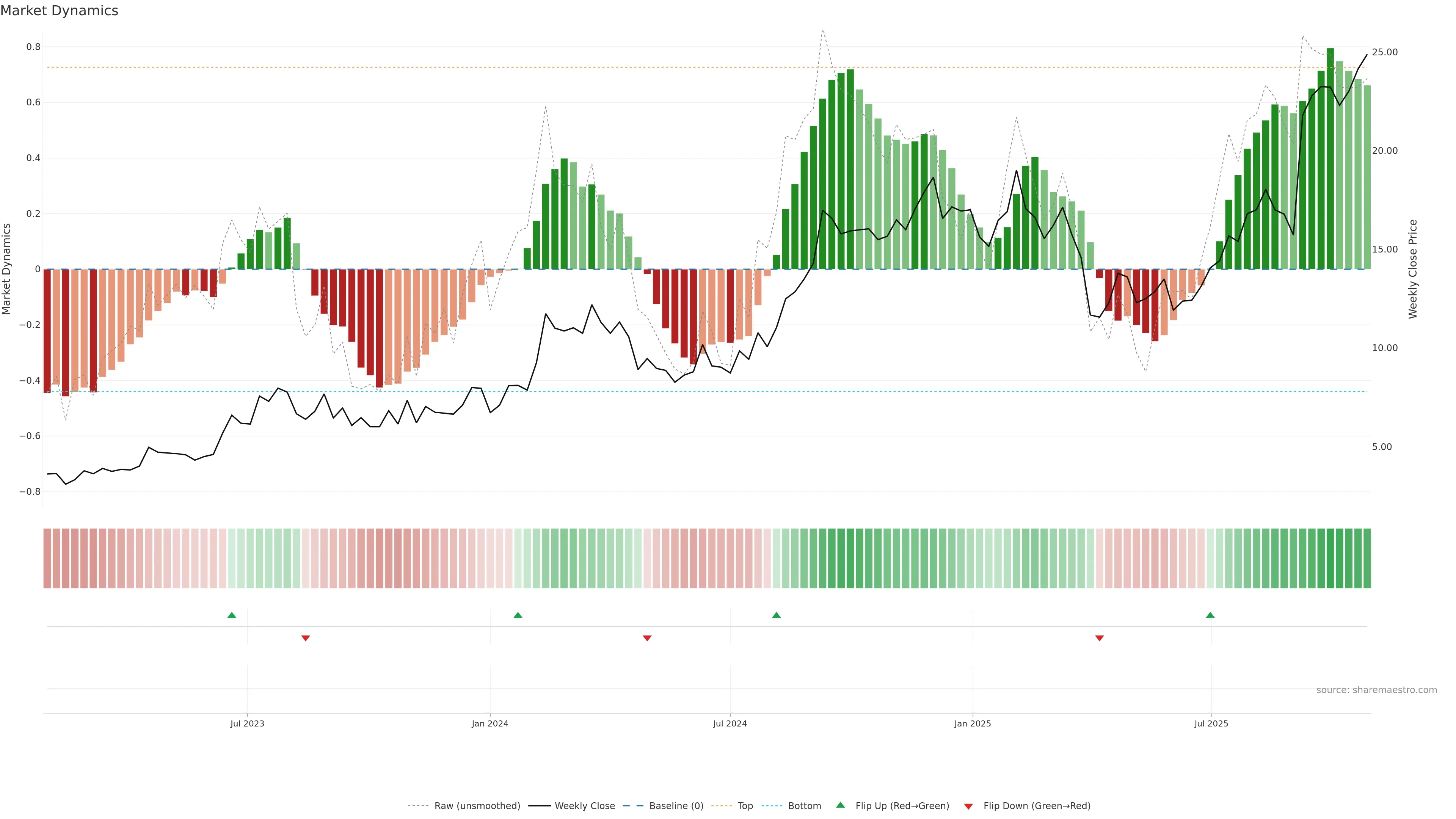Click the rightmost dark green heatmap cell
Image resolution: width=1456 pixels, height=819 pixels.
1367,559
